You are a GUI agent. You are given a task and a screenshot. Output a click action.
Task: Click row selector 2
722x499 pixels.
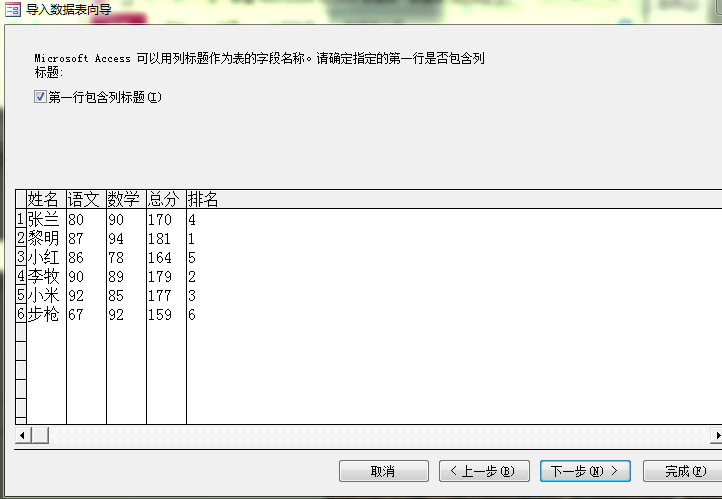[x=21, y=238]
